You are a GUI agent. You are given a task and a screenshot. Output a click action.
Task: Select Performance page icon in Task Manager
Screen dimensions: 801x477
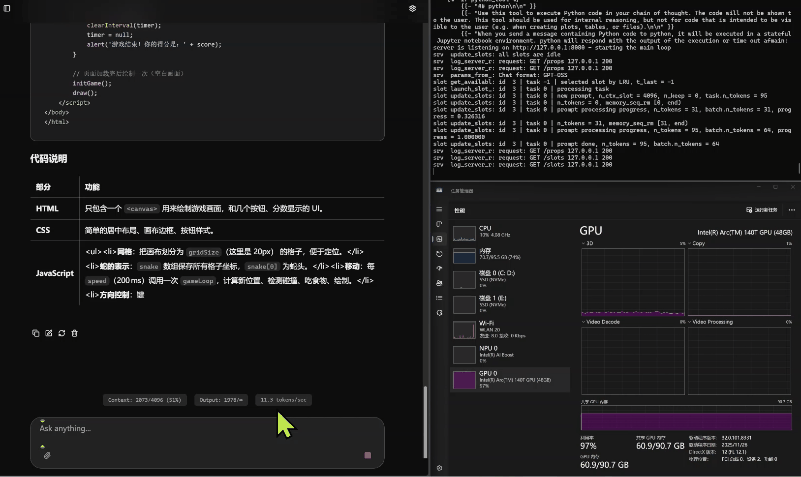(439, 239)
